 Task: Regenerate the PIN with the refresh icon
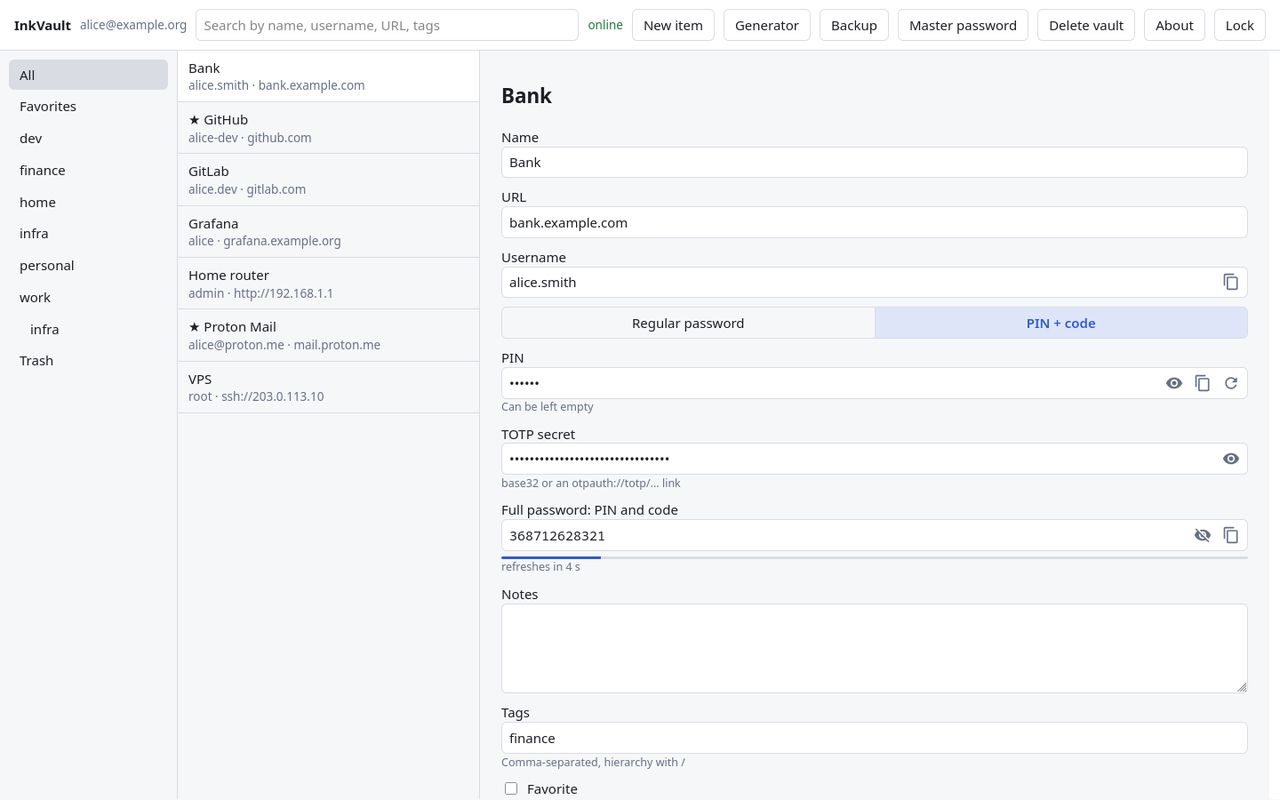point(1231,383)
